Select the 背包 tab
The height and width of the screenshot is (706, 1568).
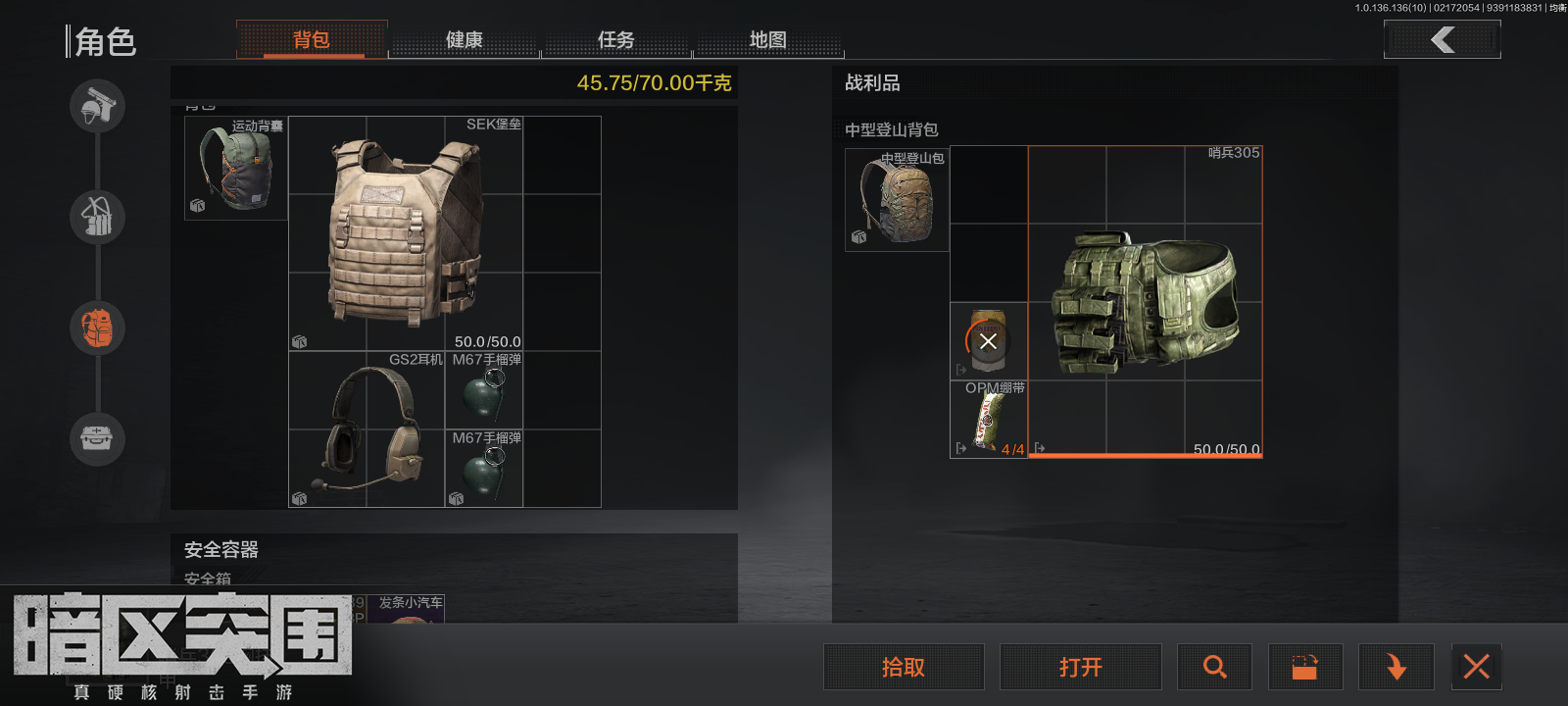(312, 40)
